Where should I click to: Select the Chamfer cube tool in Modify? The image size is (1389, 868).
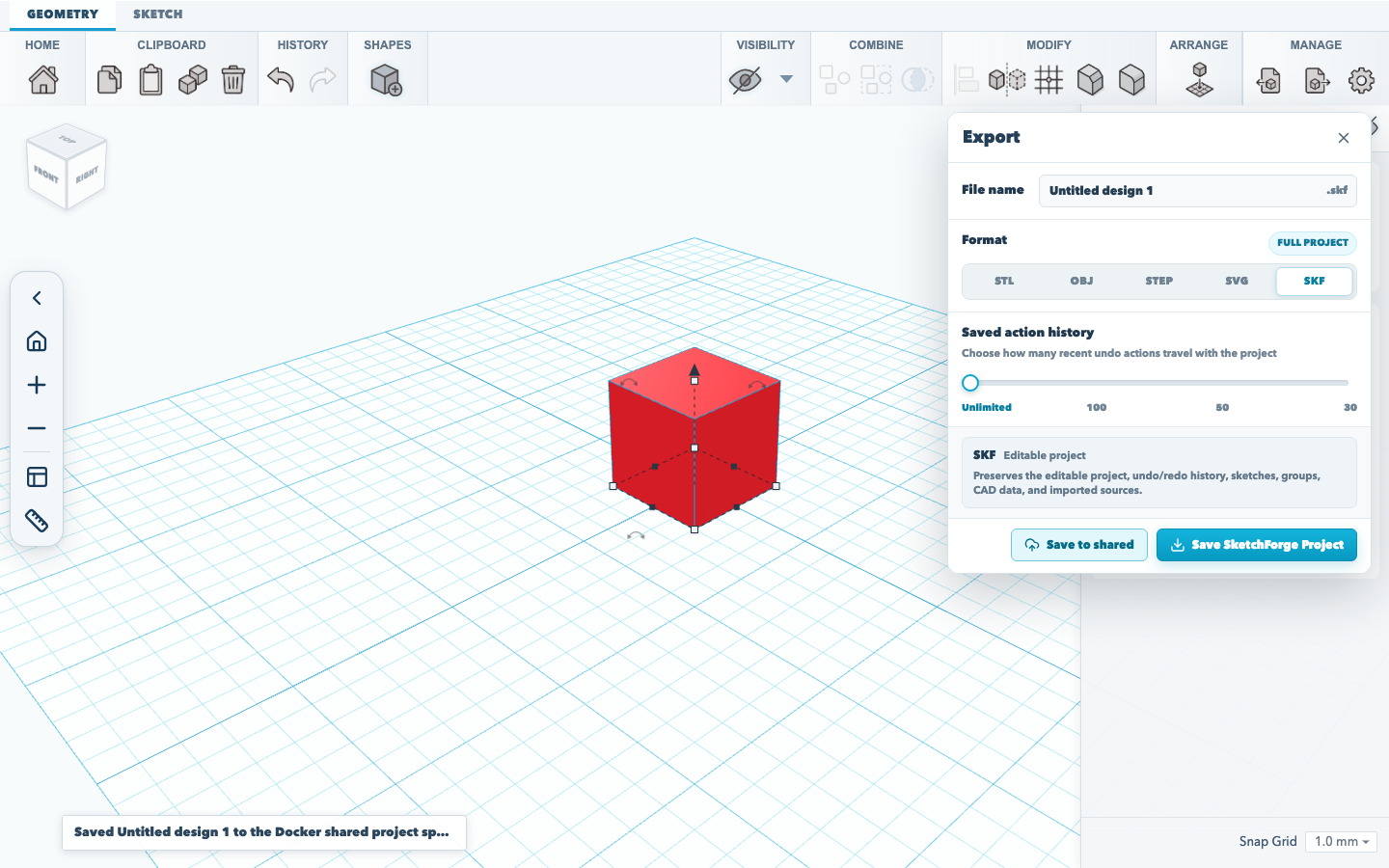pos(1090,80)
